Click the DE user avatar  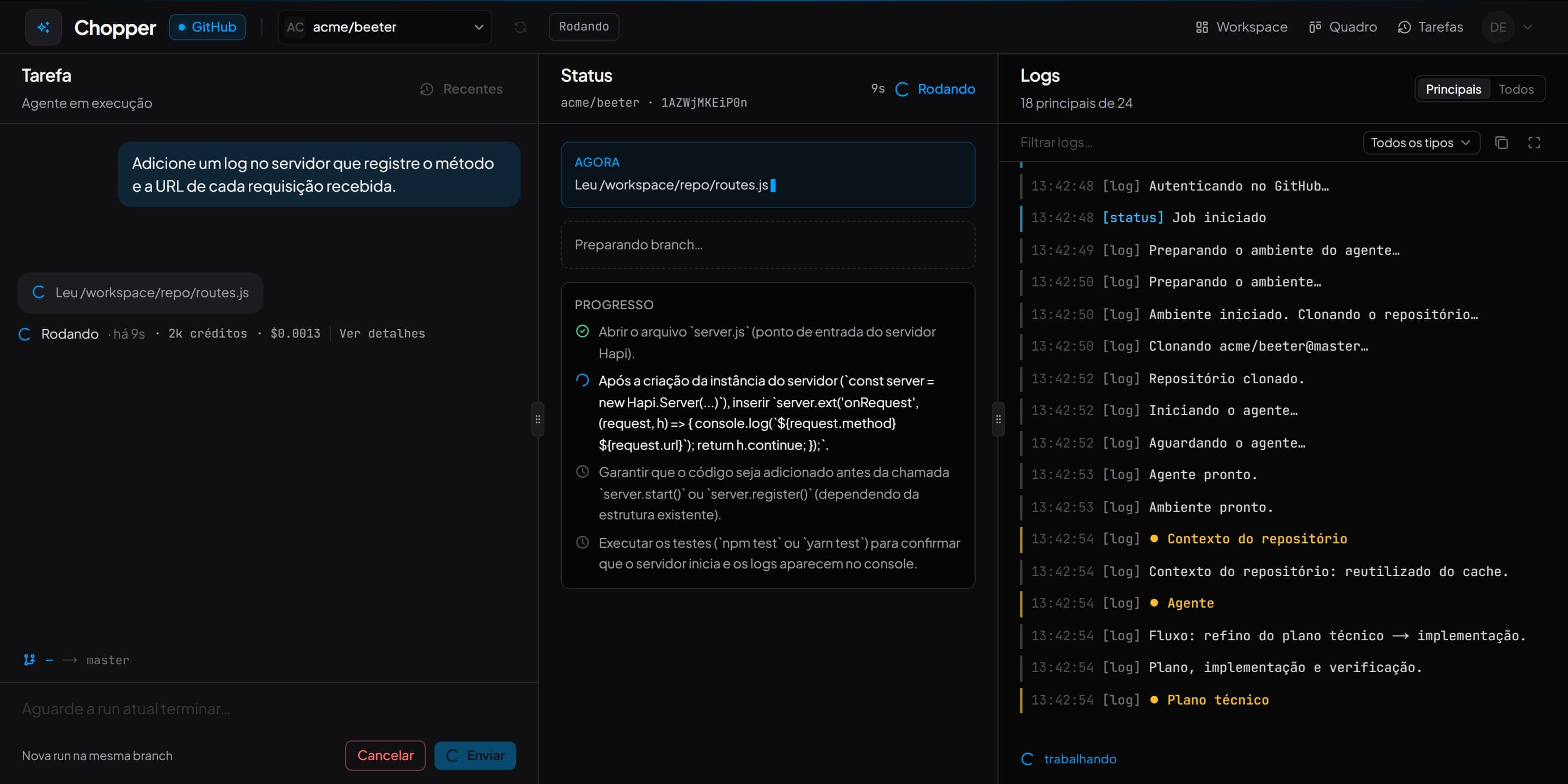1498,27
